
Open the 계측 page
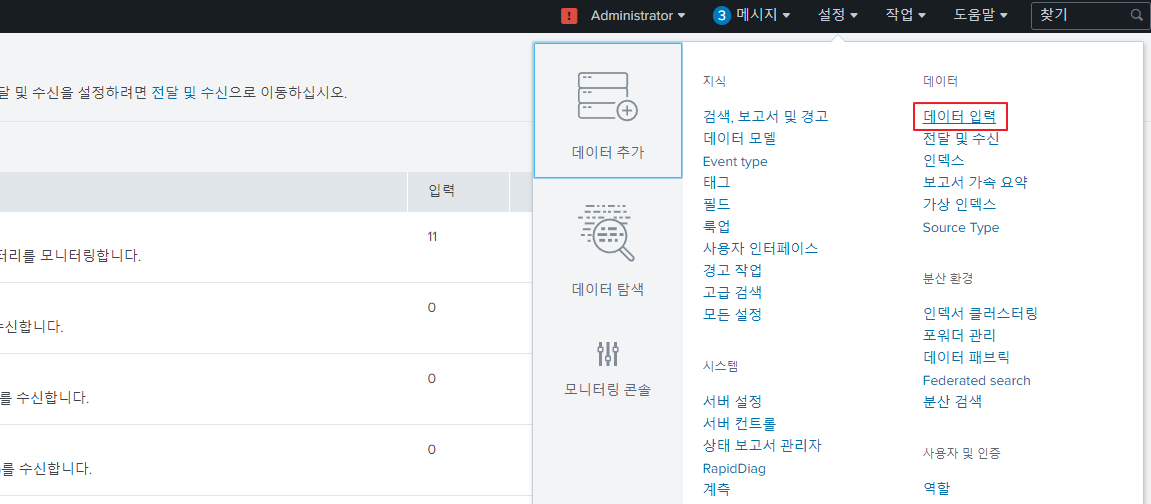click(x=716, y=489)
